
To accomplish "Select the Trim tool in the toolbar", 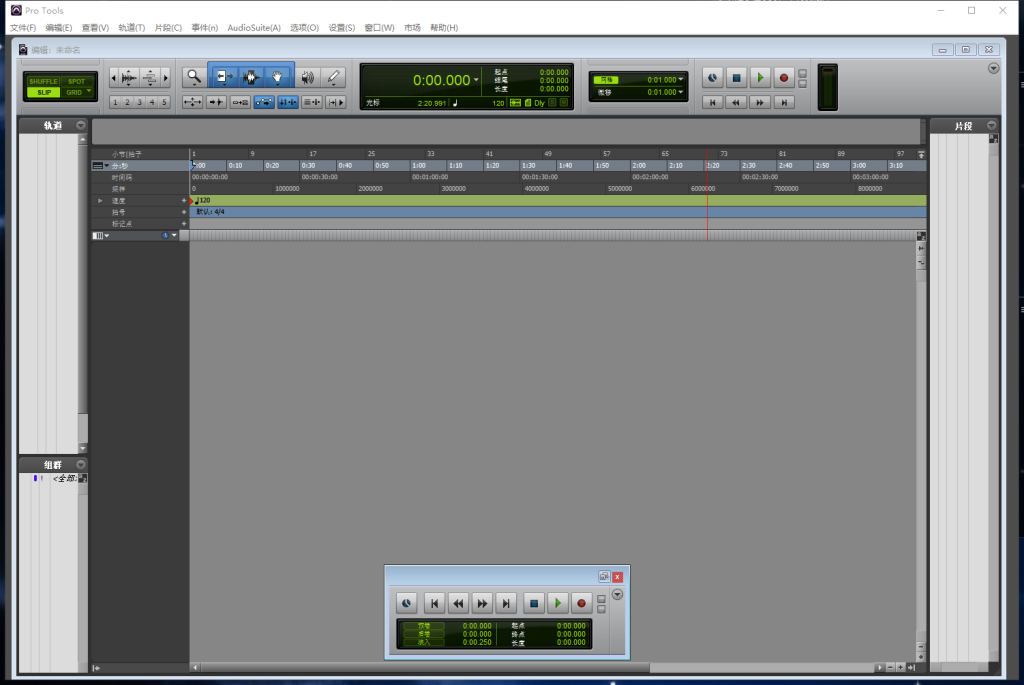I will click(224, 77).
